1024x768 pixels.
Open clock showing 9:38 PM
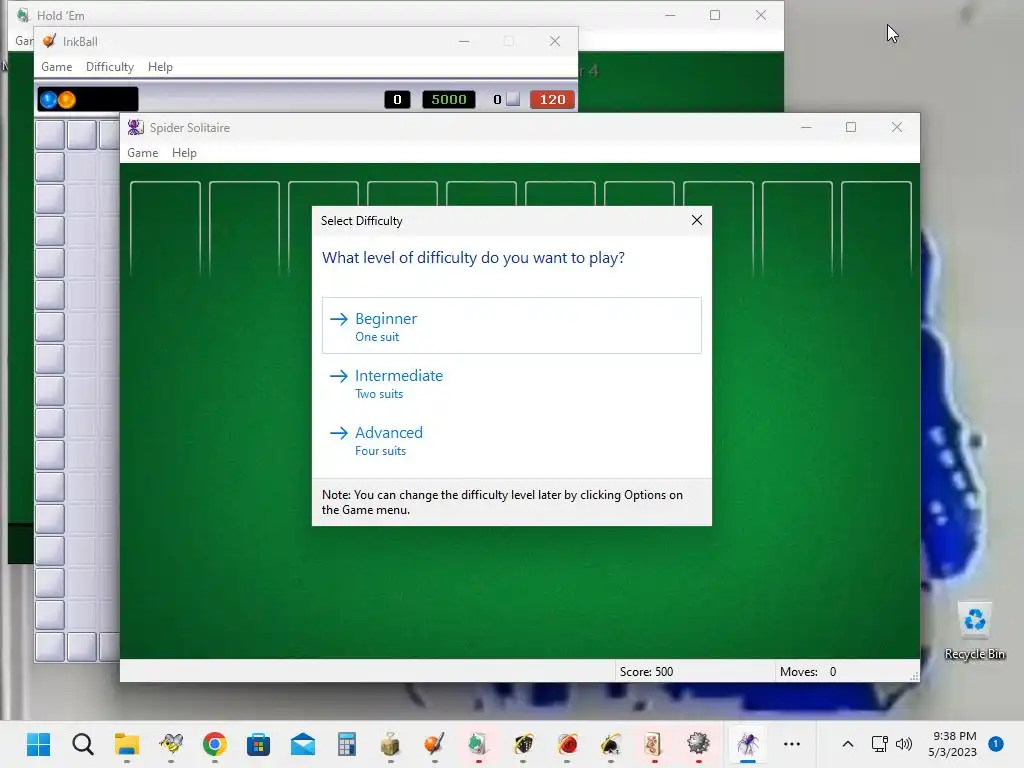(953, 744)
